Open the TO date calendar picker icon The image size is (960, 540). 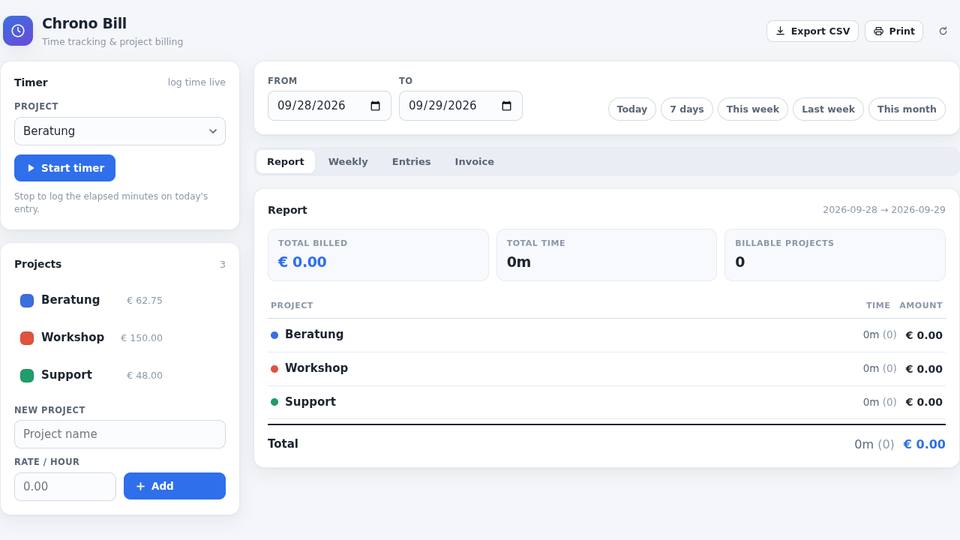click(x=506, y=106)
